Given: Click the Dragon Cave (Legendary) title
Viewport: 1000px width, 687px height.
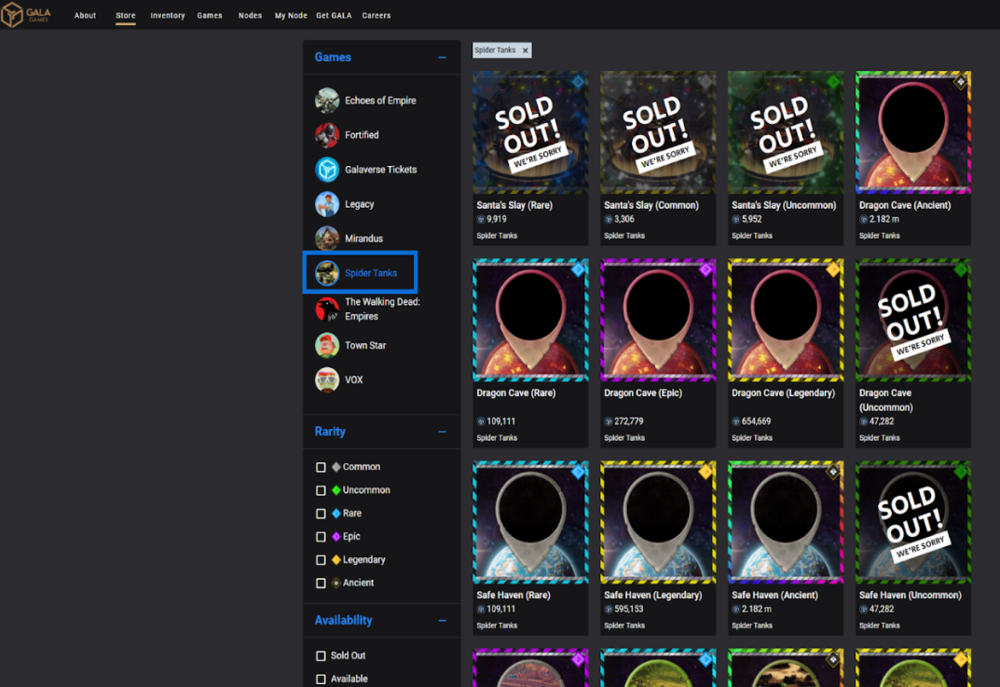Looking at the screenshot, I should coord(783,393).
